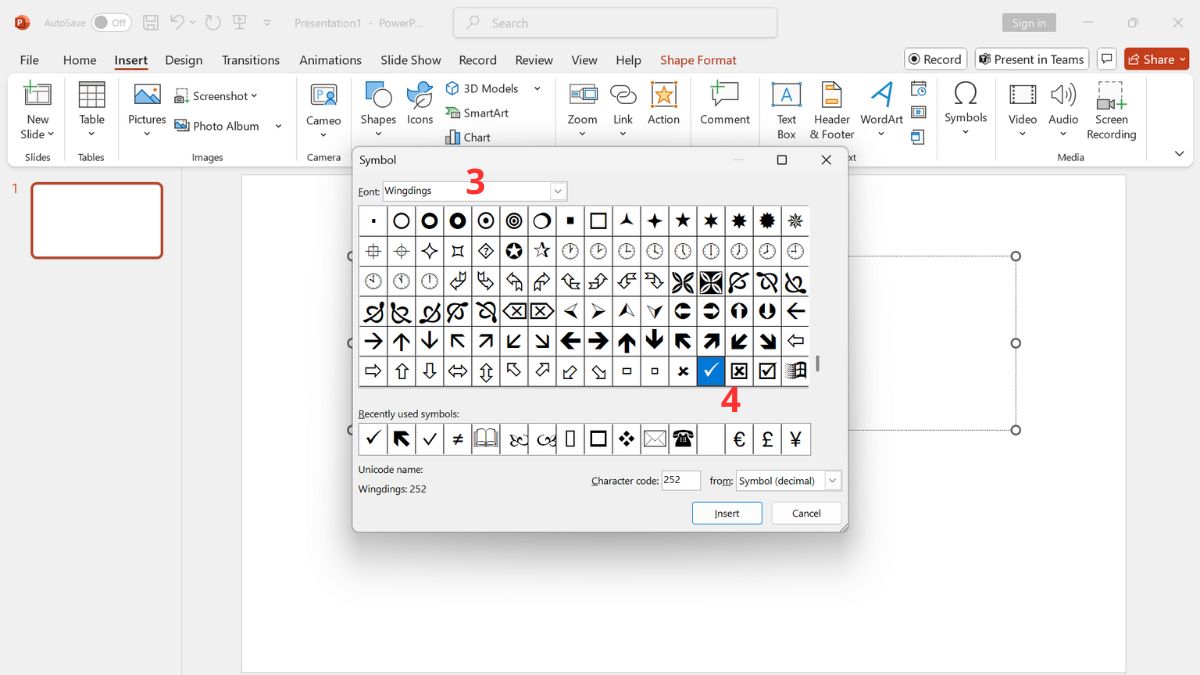This screenshot has height=675, width=1200.
Task: Pick the open book recently used symbol
Action: point(486,439)
